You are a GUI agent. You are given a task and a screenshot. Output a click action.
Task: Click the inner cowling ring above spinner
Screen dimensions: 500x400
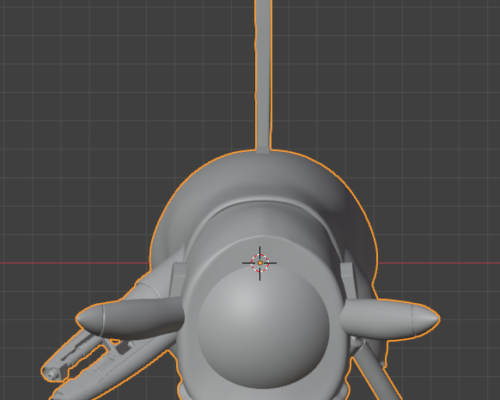pyautogui.click(x=263, y=220)
